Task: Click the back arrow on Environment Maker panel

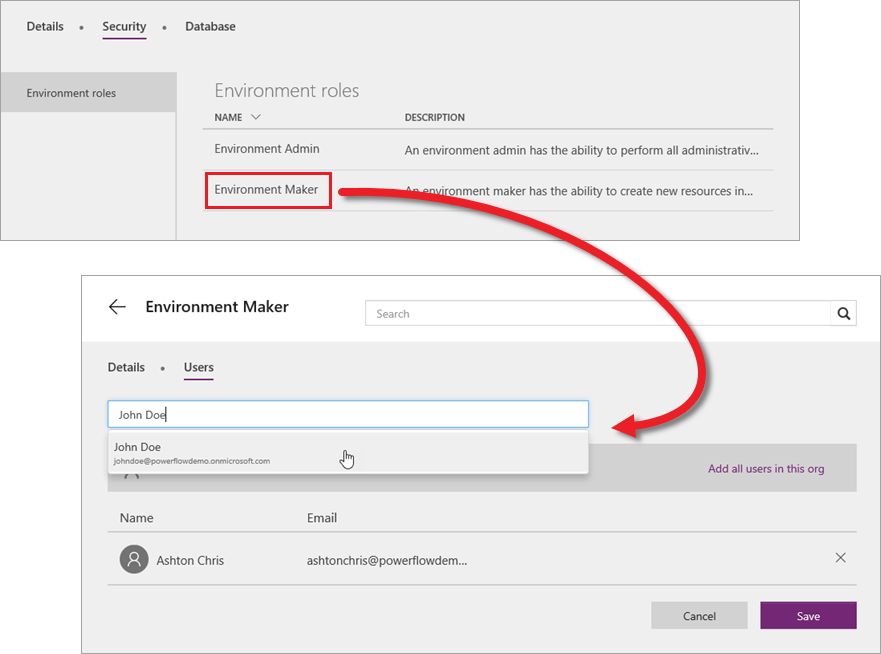Action: click(x=117, y=307)
